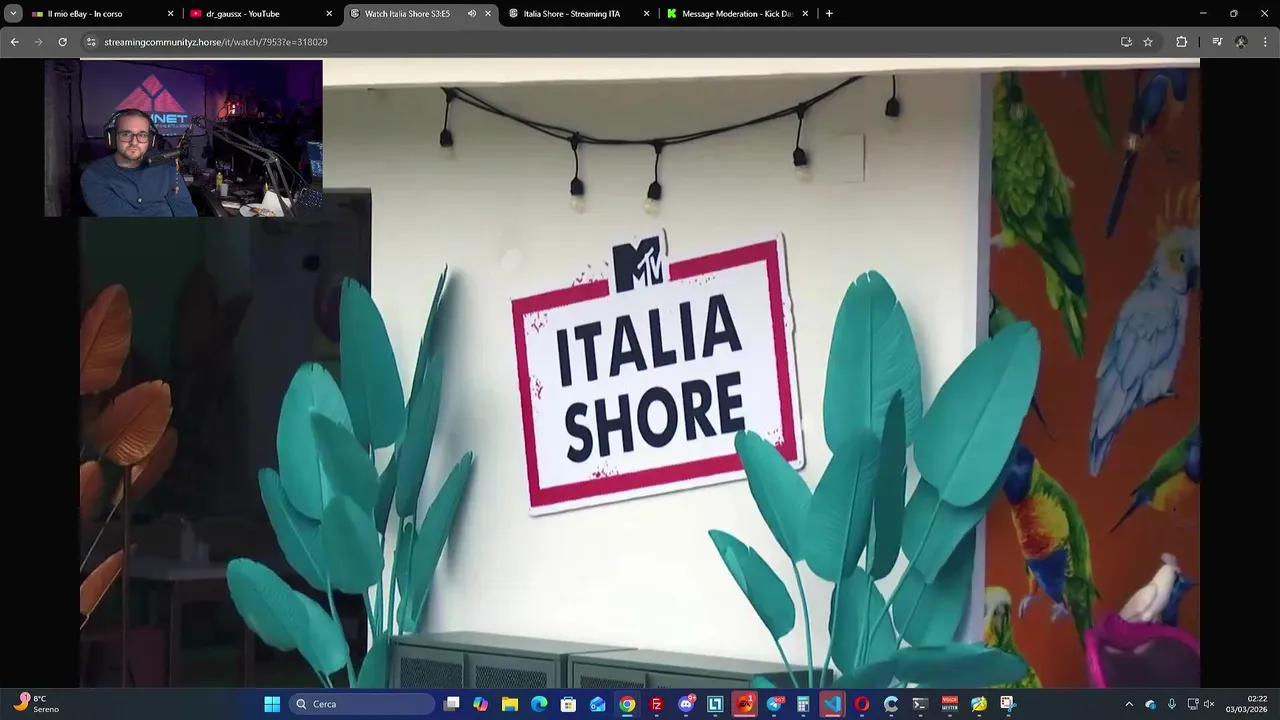Open Discord from the taskbar
The width and height of the screenshot is (1280, 720).
click(686, 704)
